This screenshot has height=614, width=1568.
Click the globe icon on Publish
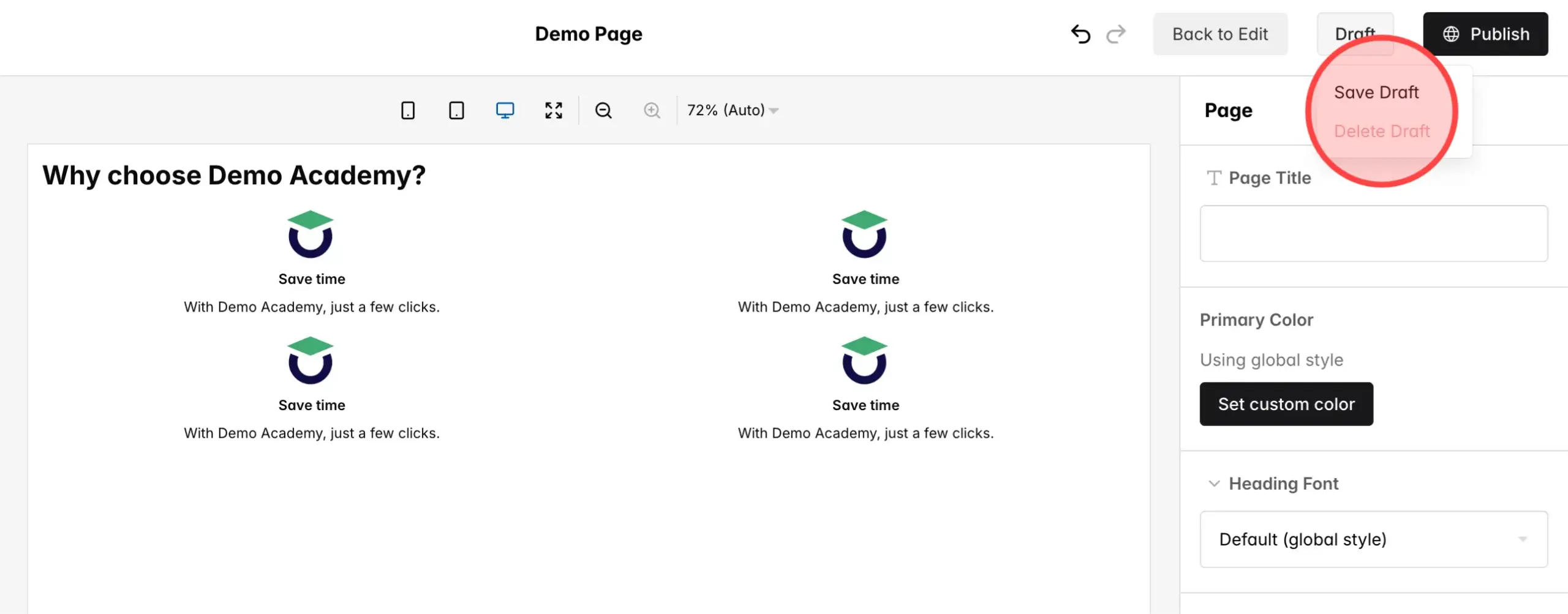1451,34
